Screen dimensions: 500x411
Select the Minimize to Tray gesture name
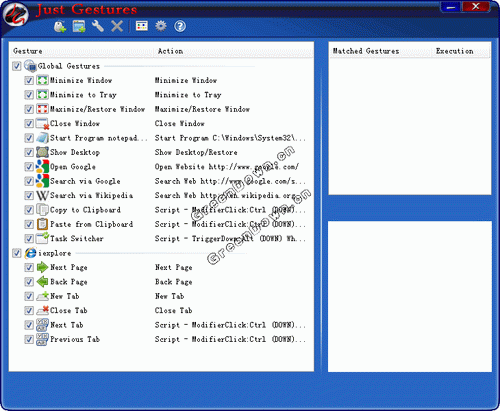click(83, 95)
